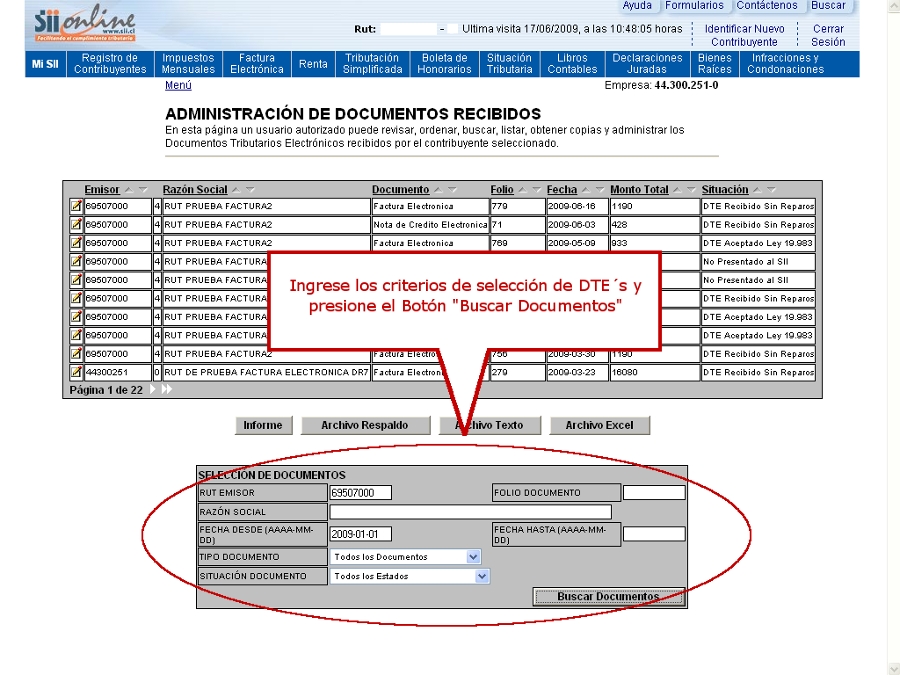The image size is (900, 675).
Task: Open Infracciones y Condonaciones menu
Action: click(x=785, y=64)
